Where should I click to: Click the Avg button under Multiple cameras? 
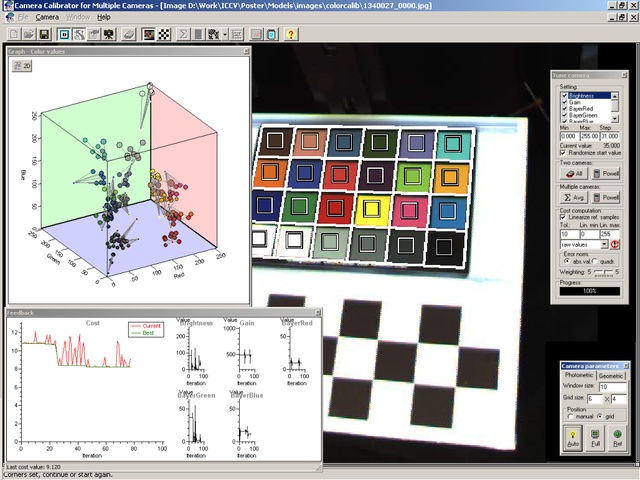click(x=574, y=198)
